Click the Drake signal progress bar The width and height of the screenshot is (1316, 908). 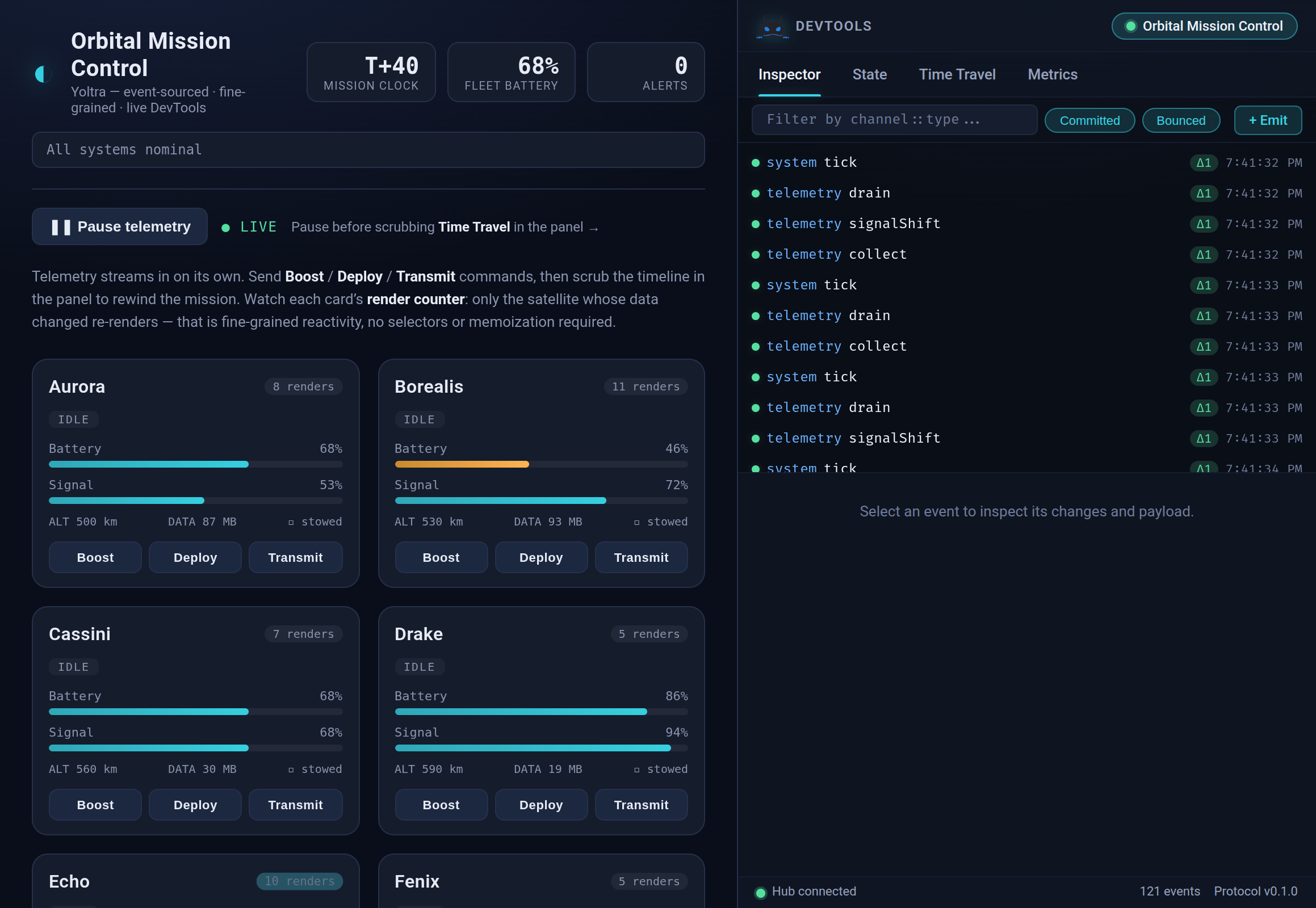click(x=540, y=748)
